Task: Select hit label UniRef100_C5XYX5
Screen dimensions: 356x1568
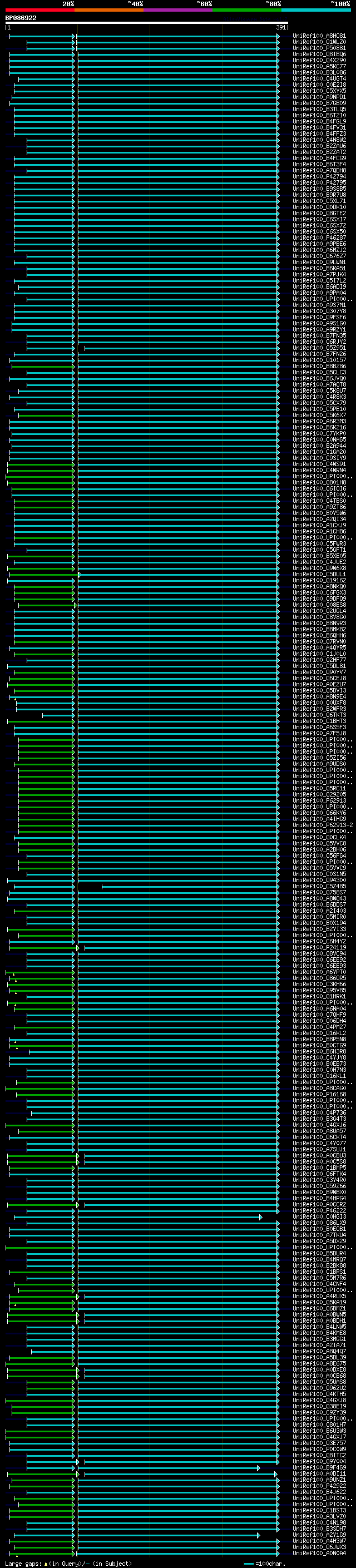Action: click(319, 91)
